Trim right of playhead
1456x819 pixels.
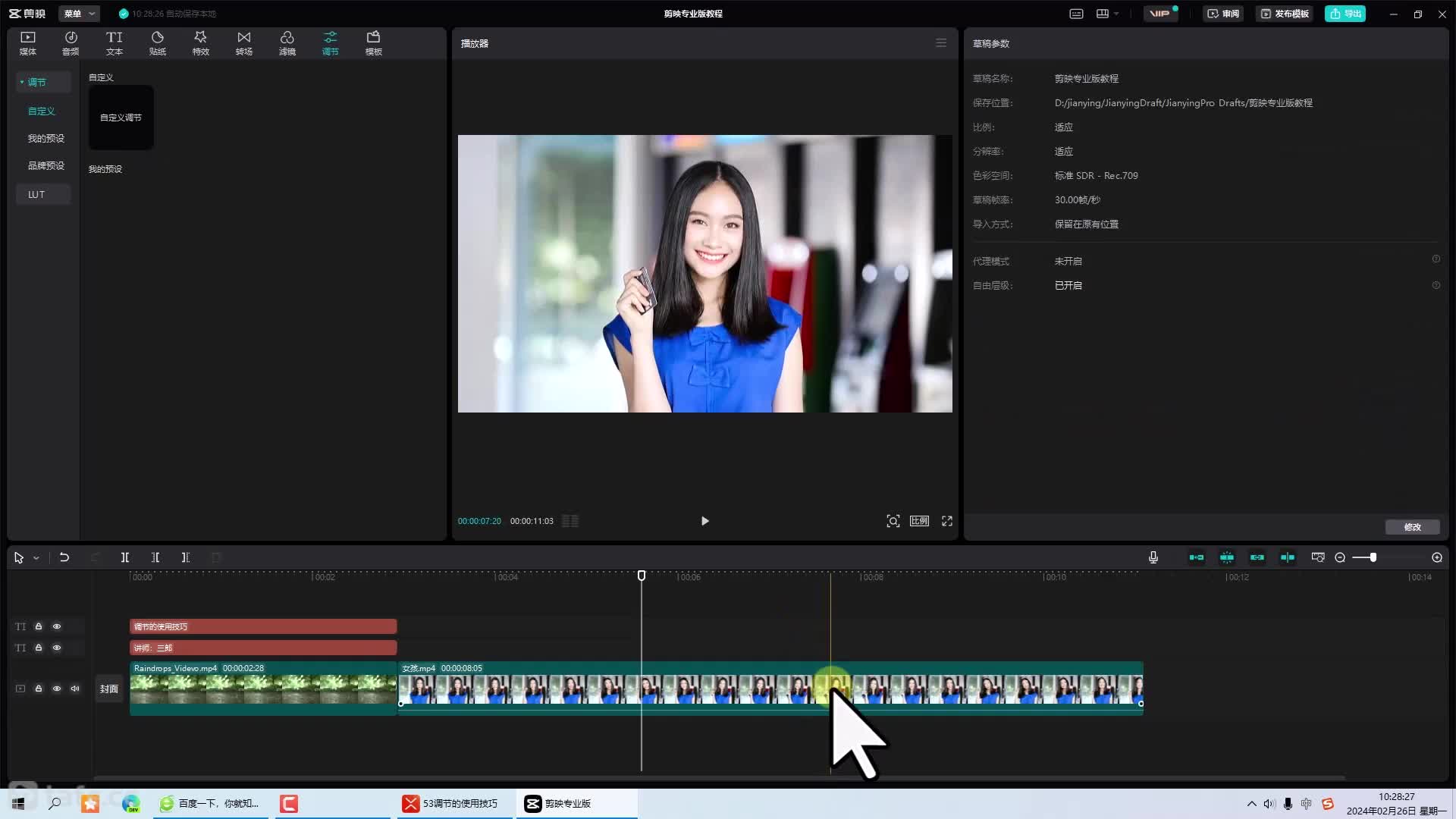coord(186,557)
